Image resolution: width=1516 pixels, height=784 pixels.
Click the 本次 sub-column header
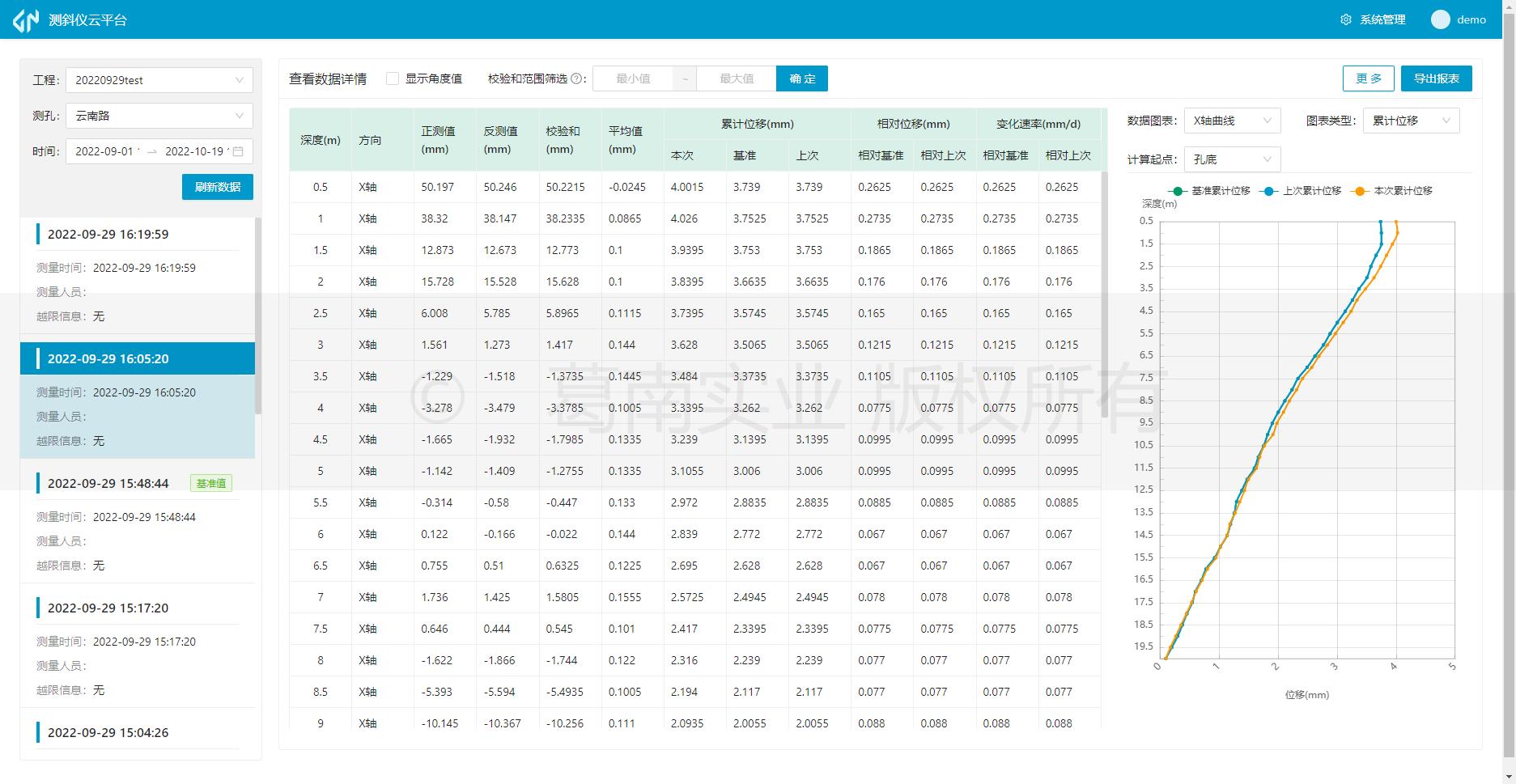tap(694, 155)
